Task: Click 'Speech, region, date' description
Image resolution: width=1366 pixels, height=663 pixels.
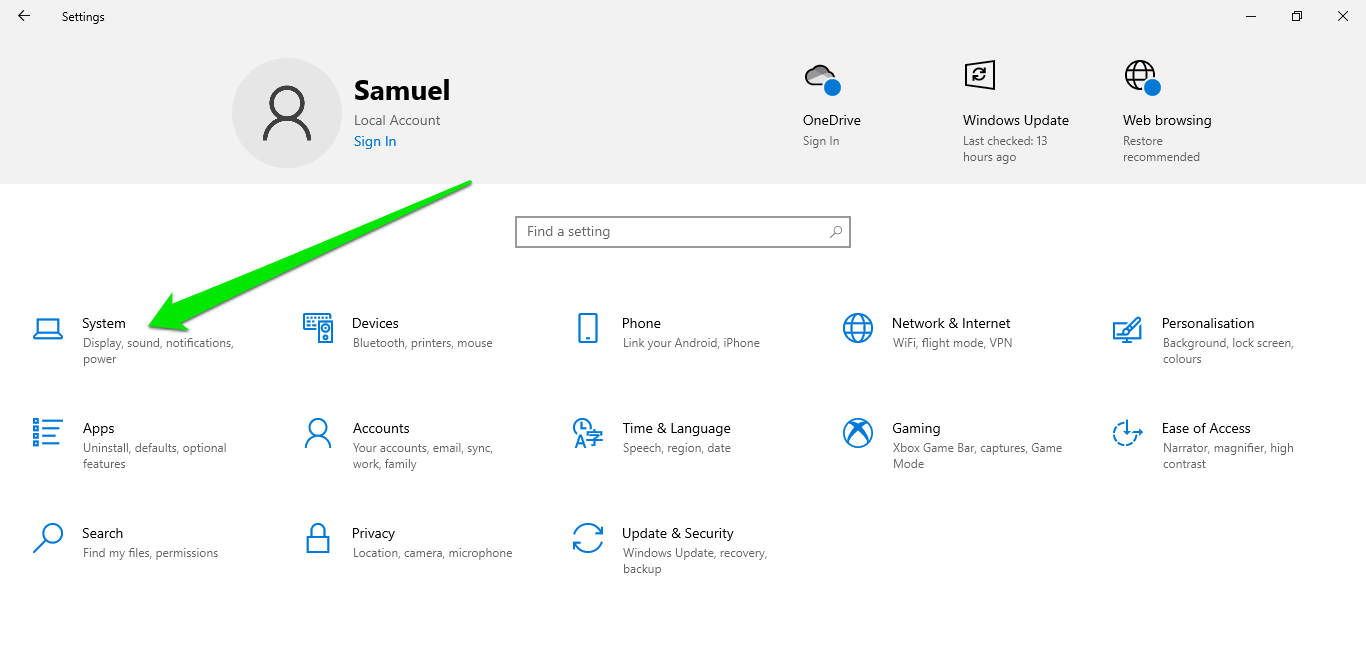Action: pyautogui.click(x=677, y=448)
